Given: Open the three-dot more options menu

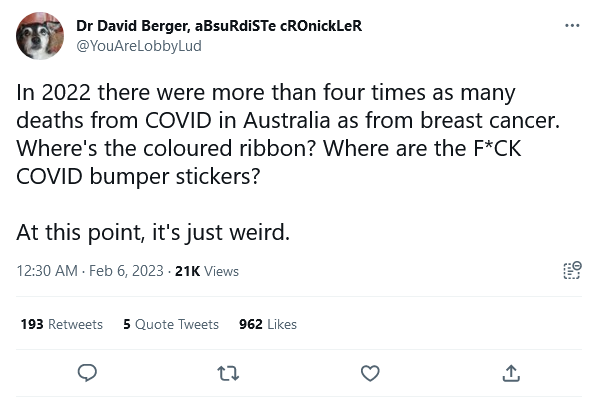Looking at the screenshot, I should (572, 26).
